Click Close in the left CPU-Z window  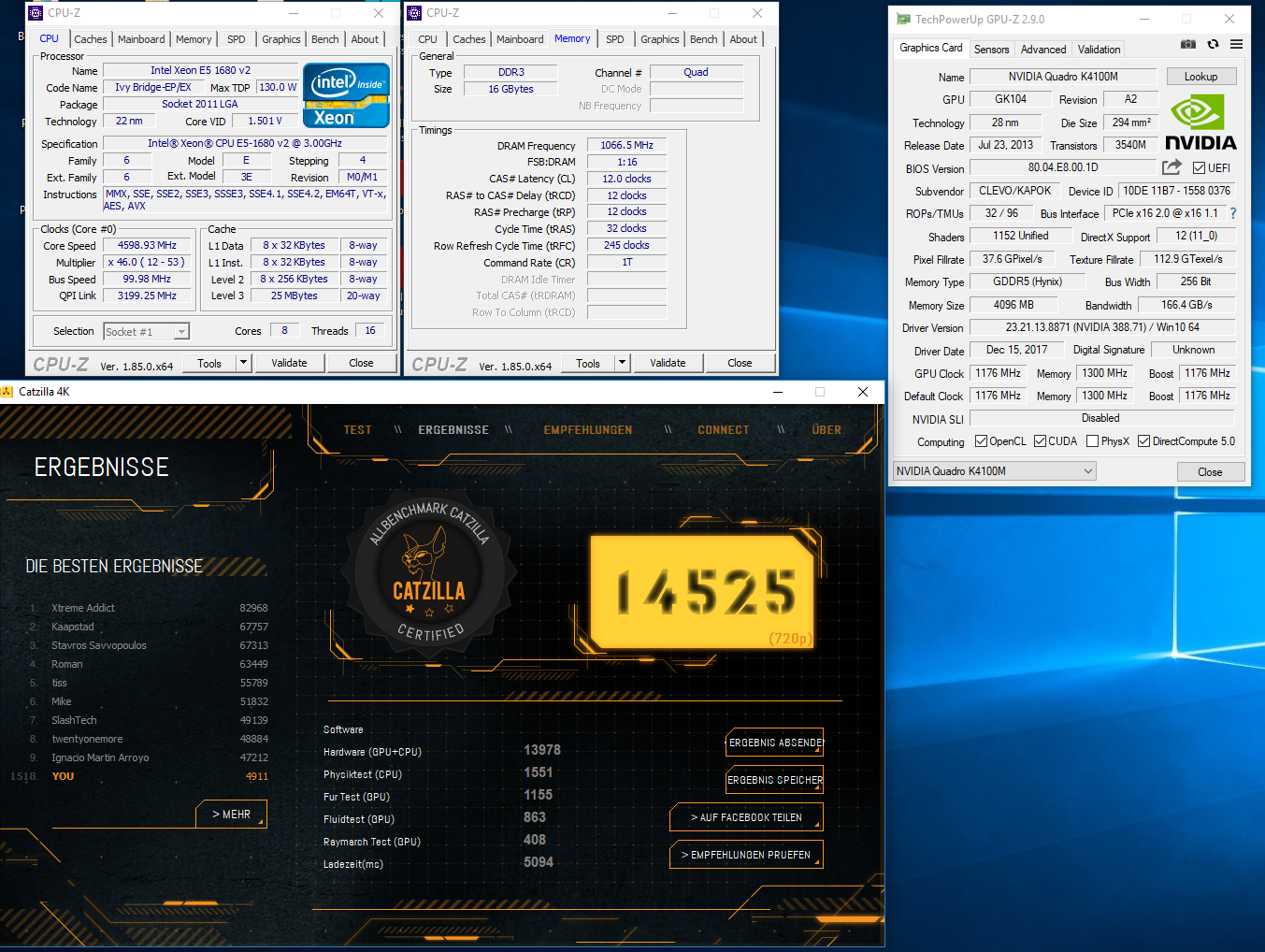click(x=361, y=363)
